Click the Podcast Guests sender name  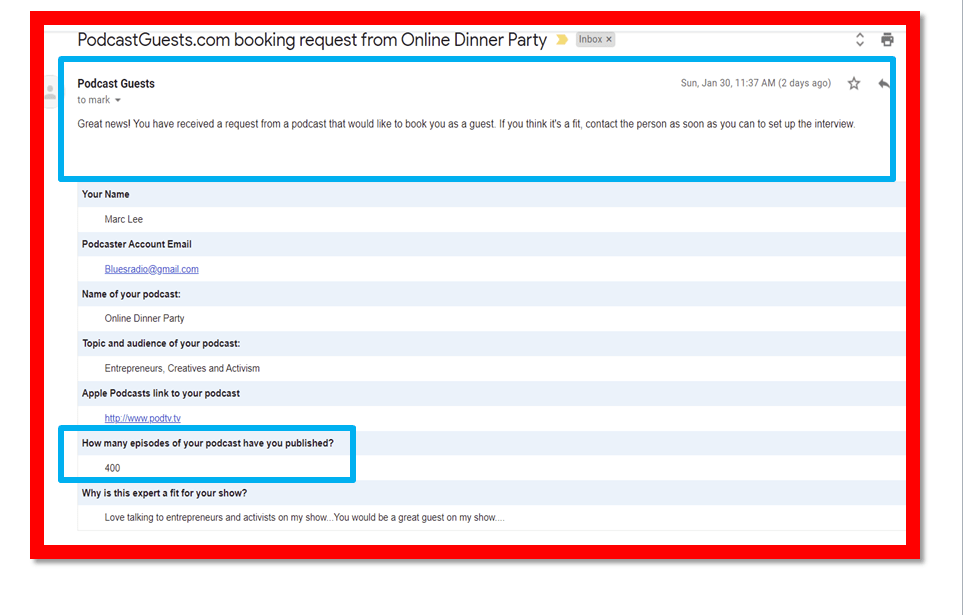(x=116, y=84)
